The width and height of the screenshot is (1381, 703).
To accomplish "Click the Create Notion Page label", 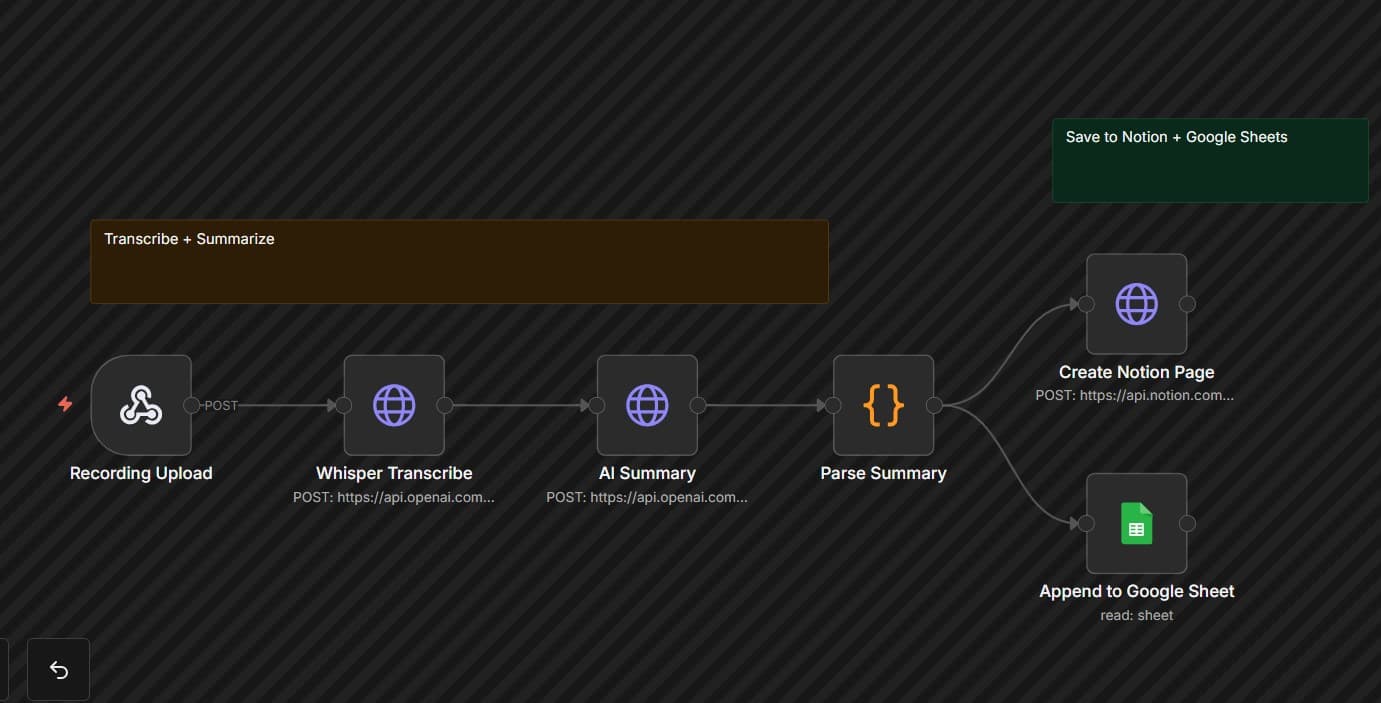I will tap(1136, 372).
